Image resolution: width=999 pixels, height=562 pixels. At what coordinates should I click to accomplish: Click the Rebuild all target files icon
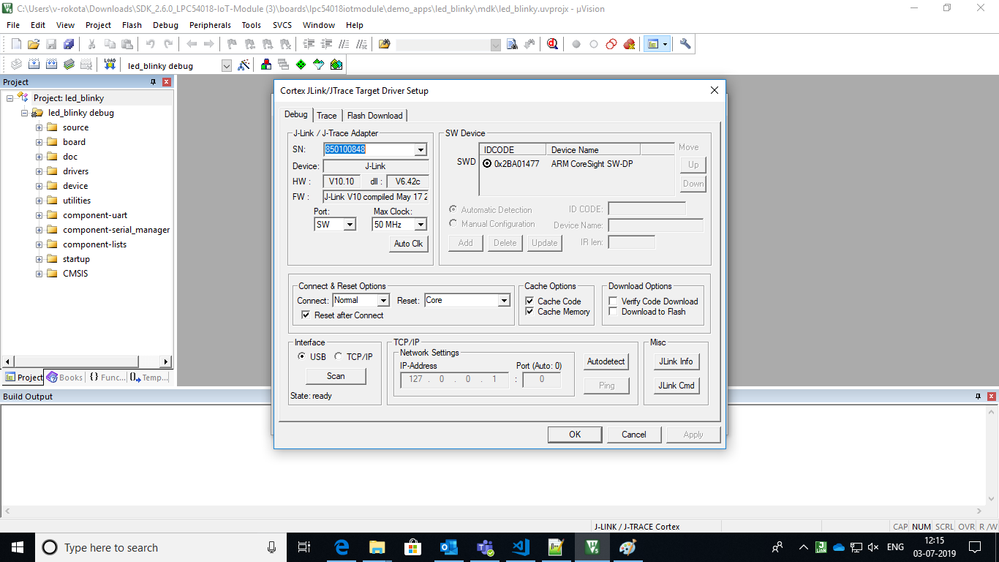coord(52,65)
